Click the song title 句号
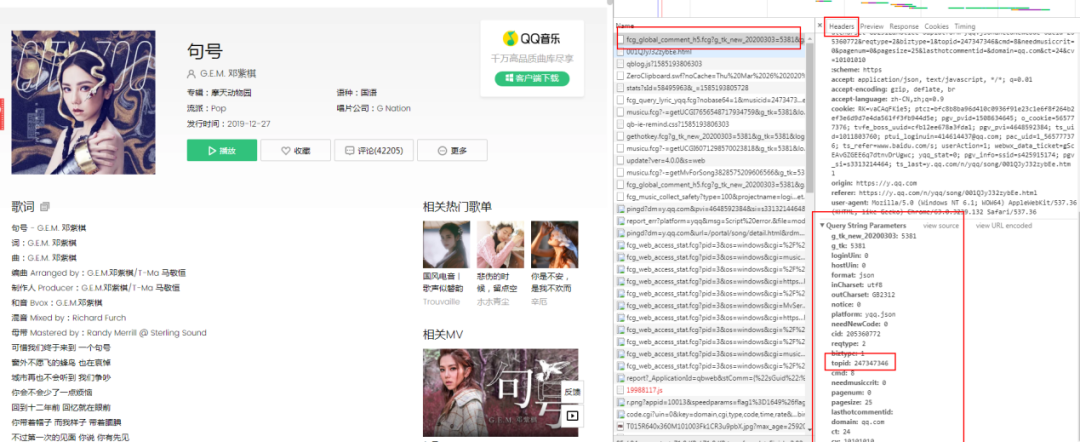The image size is (1080, 442). pos(205,50)
